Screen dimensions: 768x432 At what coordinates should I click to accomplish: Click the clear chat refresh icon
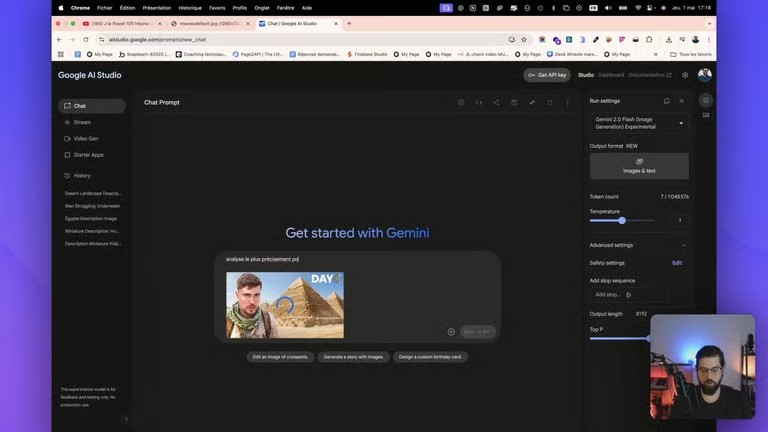(x=550, y=102)
